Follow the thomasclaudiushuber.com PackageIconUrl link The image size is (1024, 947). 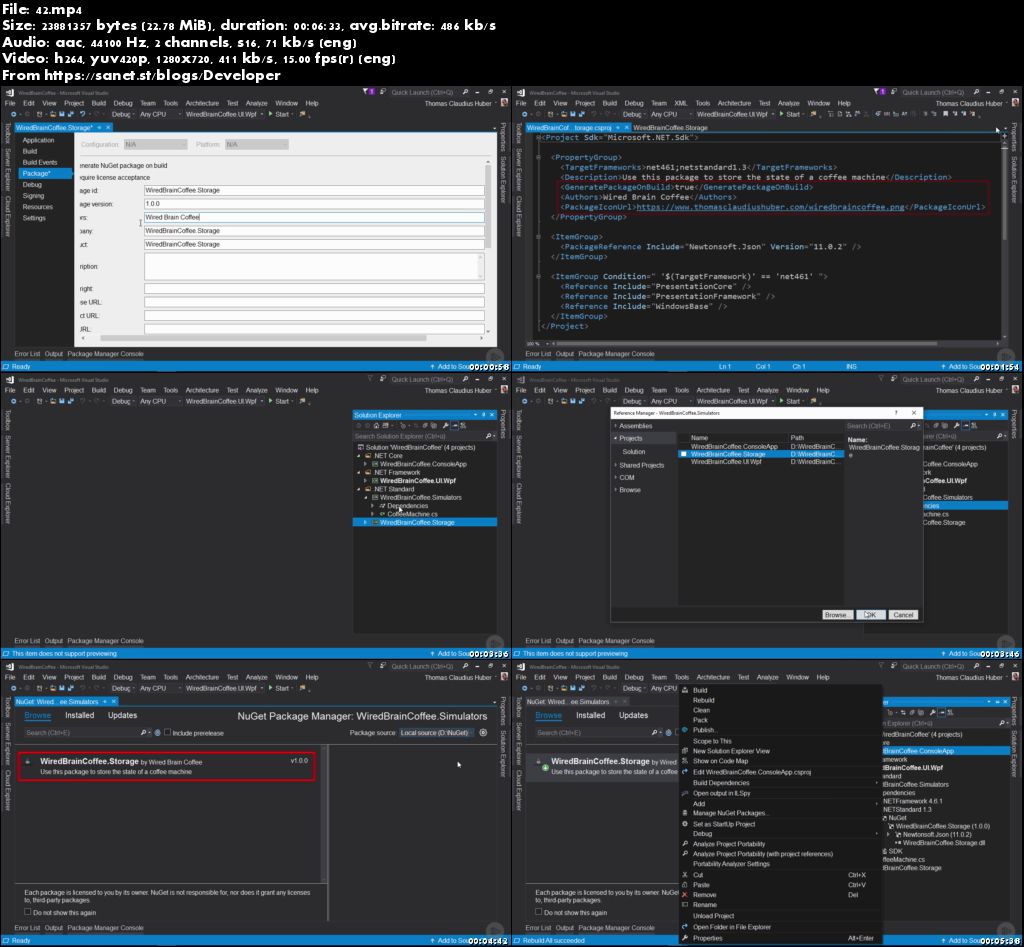[770, 207]
